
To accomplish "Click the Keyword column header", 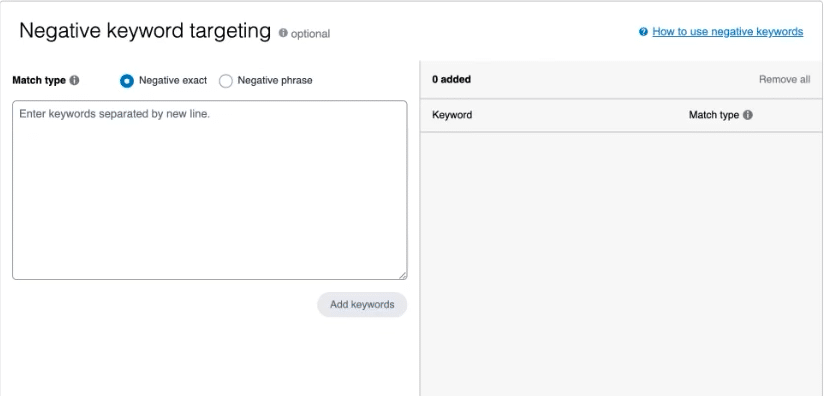I will [x=452, y=115].
